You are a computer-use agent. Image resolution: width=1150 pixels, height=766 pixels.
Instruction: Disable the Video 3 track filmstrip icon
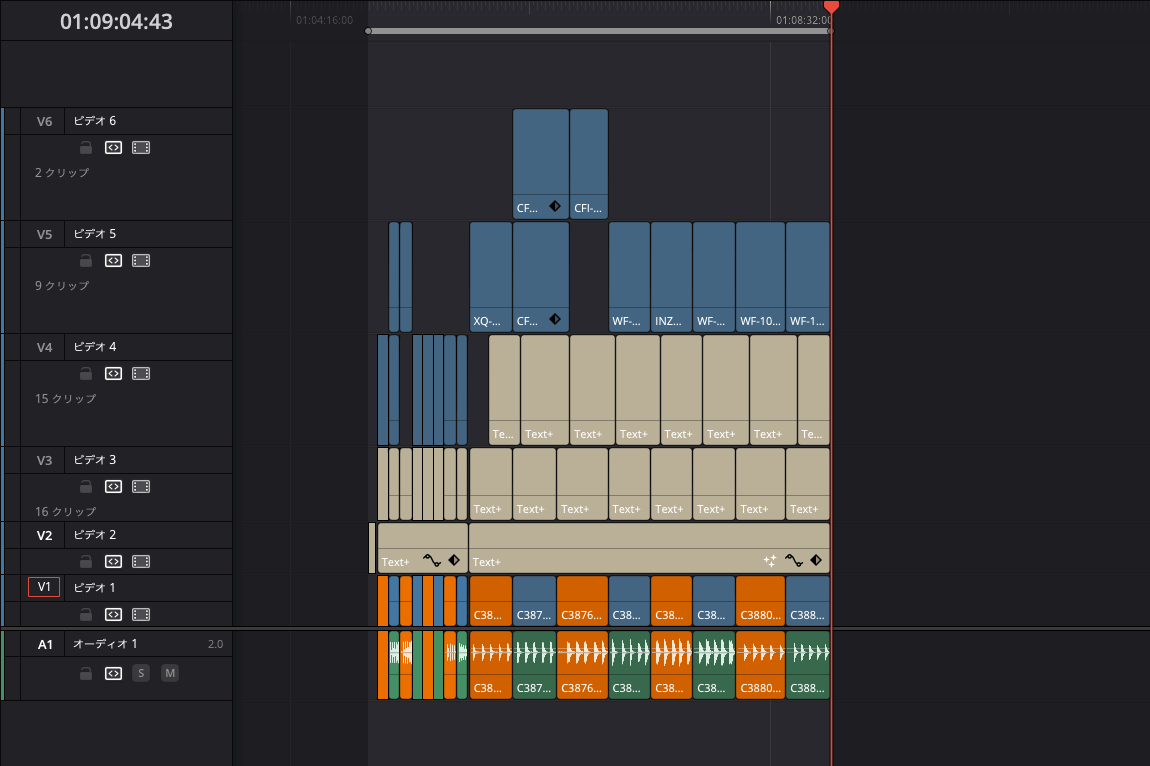click(x=141, y=486)
